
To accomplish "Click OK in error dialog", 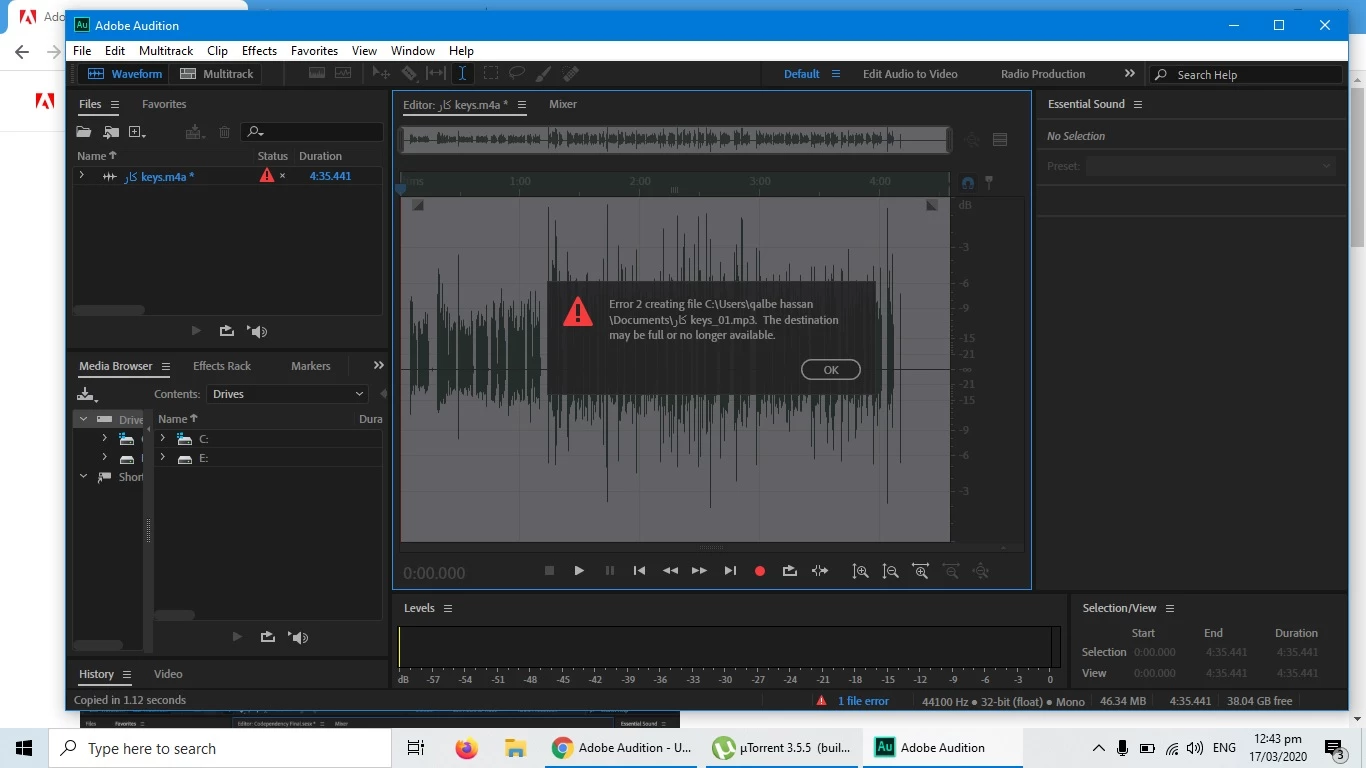I will point(831,370).
